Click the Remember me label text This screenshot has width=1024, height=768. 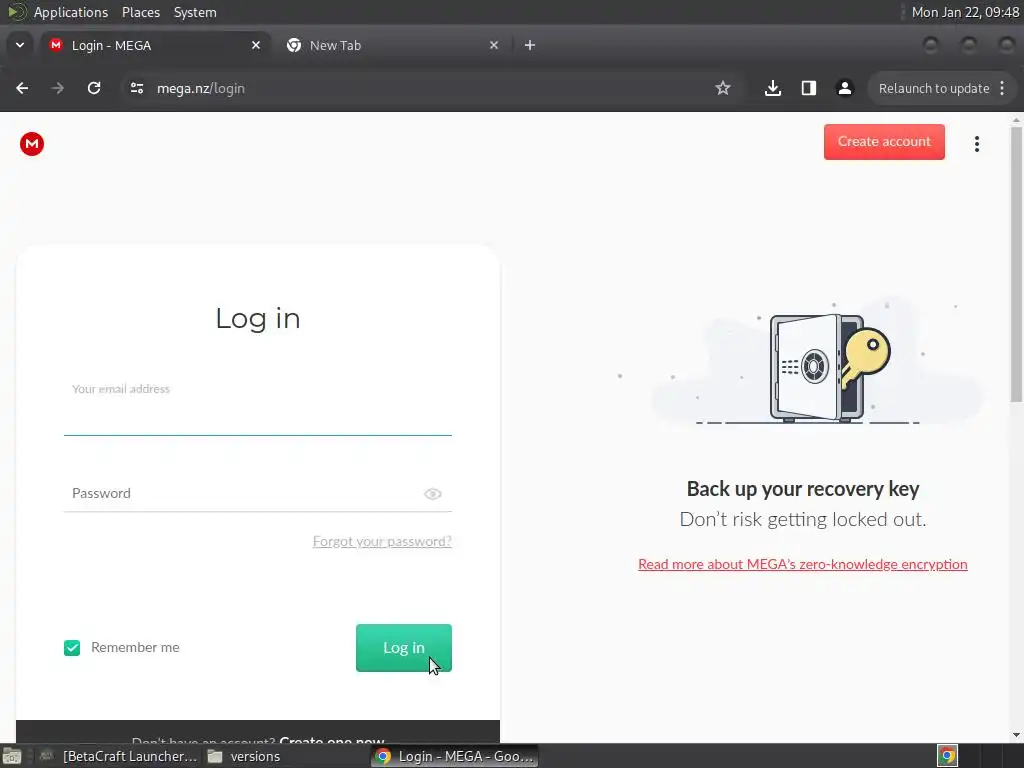click(x=135, y=647)
